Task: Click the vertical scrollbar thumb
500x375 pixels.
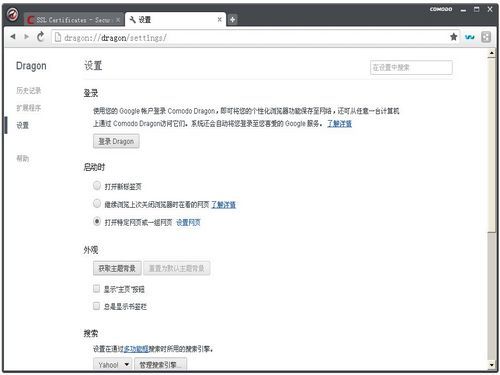Action: tap(492, 145)
